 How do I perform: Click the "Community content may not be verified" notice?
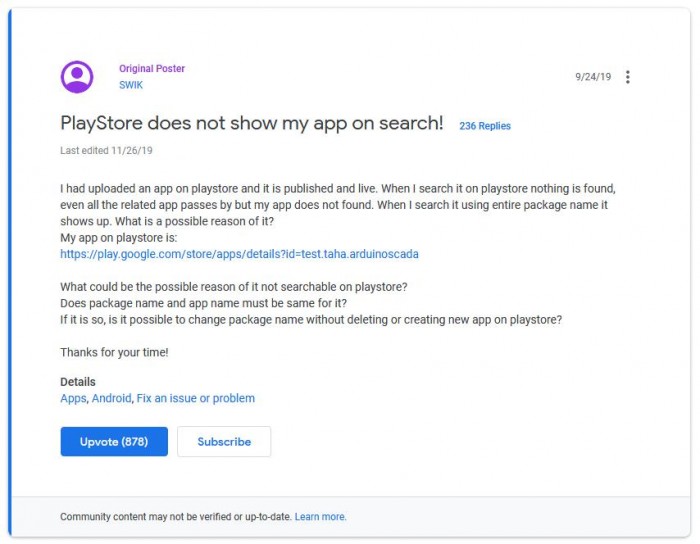click(176, 517)
